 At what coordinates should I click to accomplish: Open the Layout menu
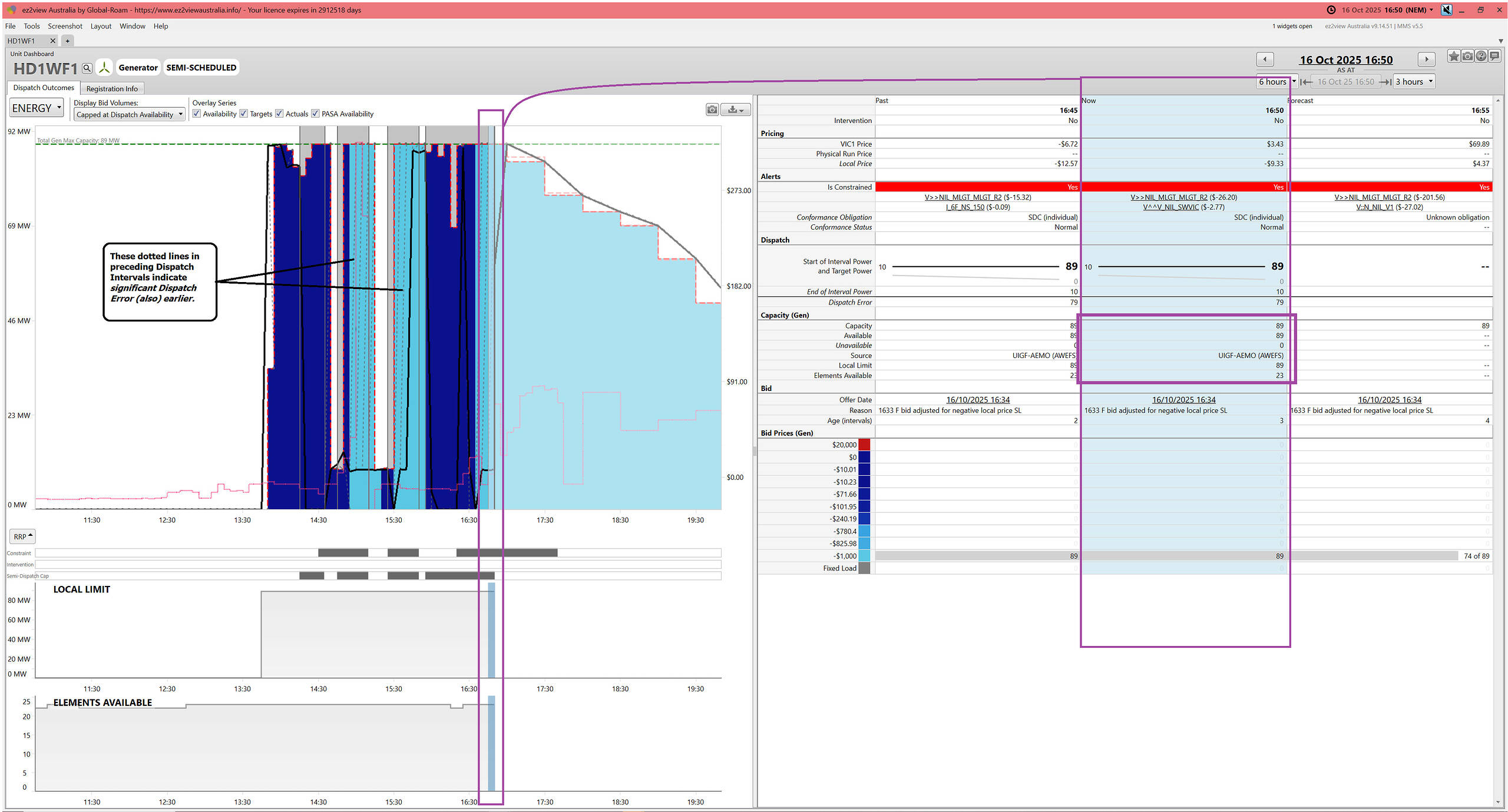(x=101, y=26)
